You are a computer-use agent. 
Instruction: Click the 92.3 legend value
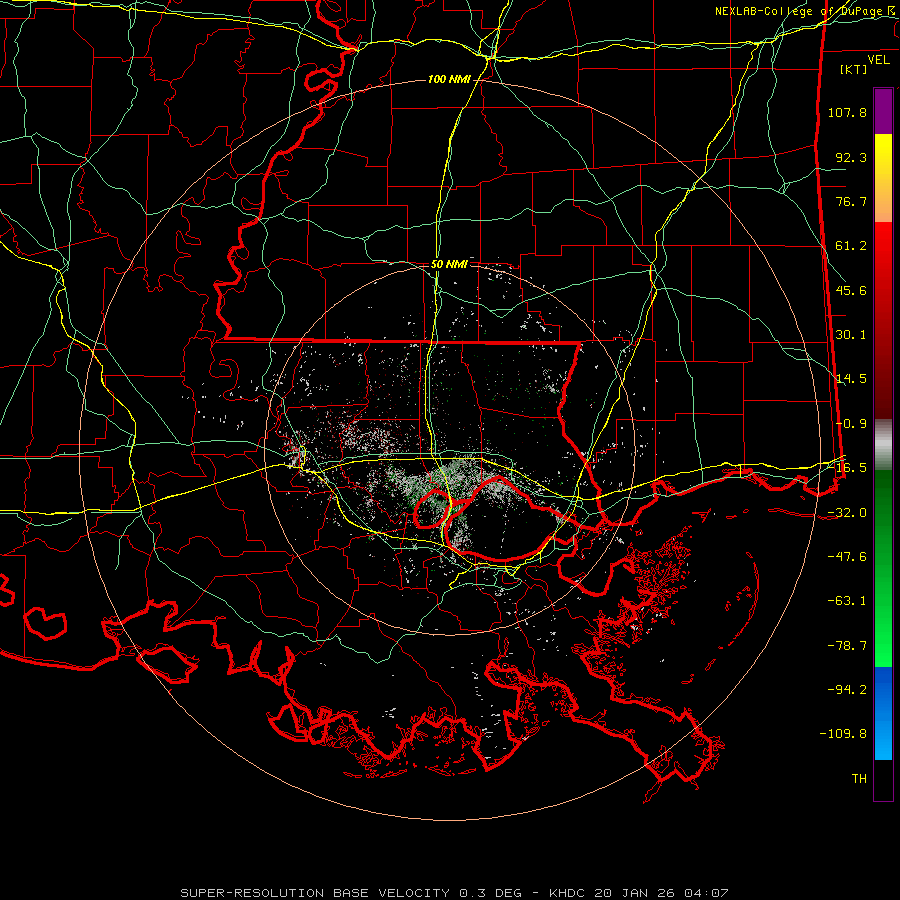pyautogui.click(x=851, y=157)
